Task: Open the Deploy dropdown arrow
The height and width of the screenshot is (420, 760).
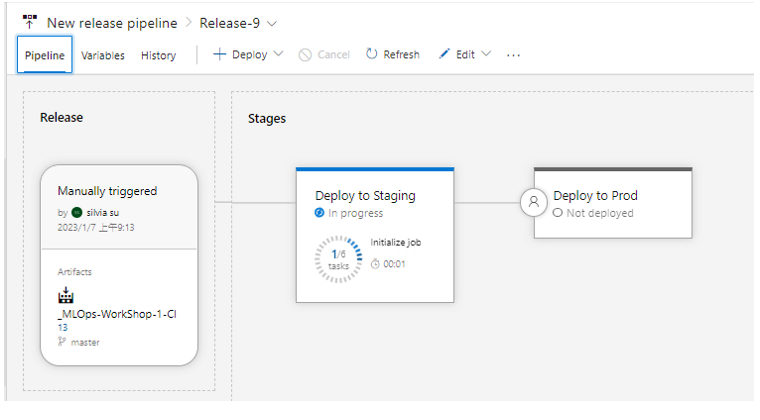Action: (x=278, y=54)
